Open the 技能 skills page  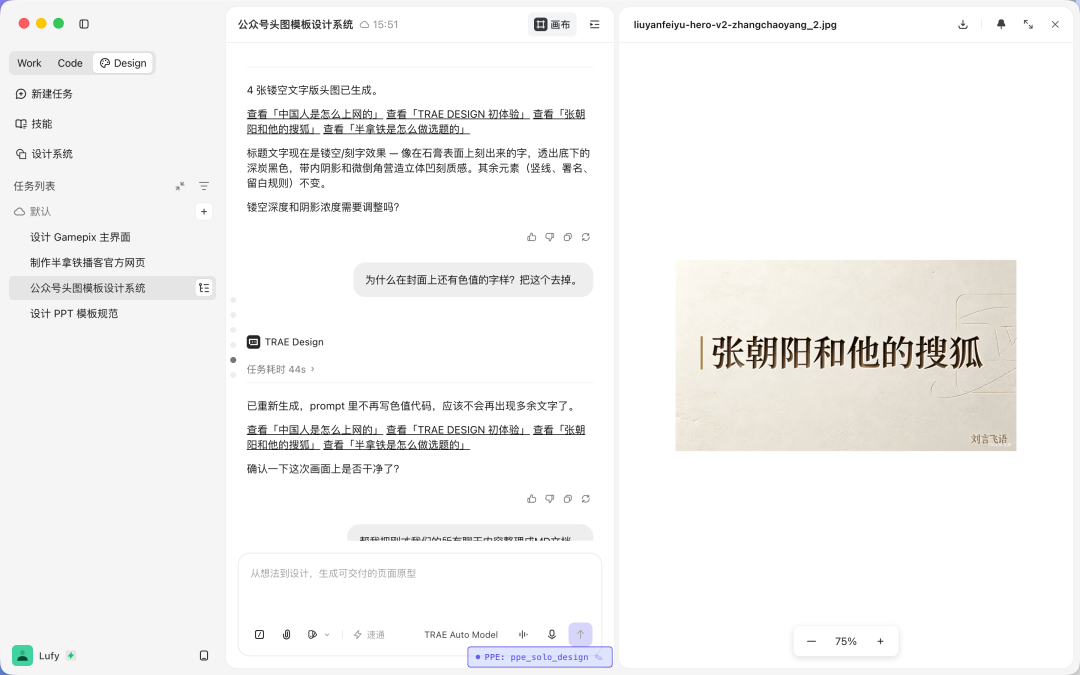pos(34,124)
